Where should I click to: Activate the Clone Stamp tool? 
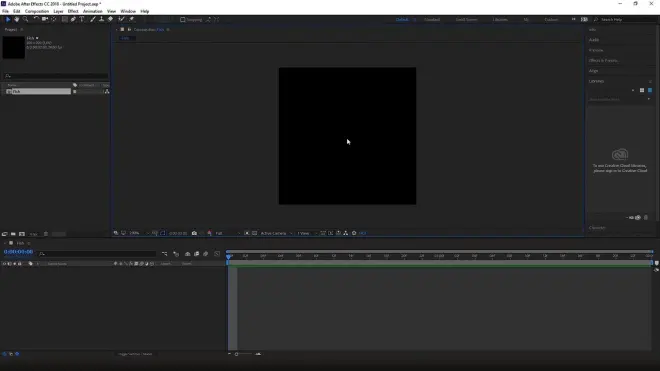101,19
